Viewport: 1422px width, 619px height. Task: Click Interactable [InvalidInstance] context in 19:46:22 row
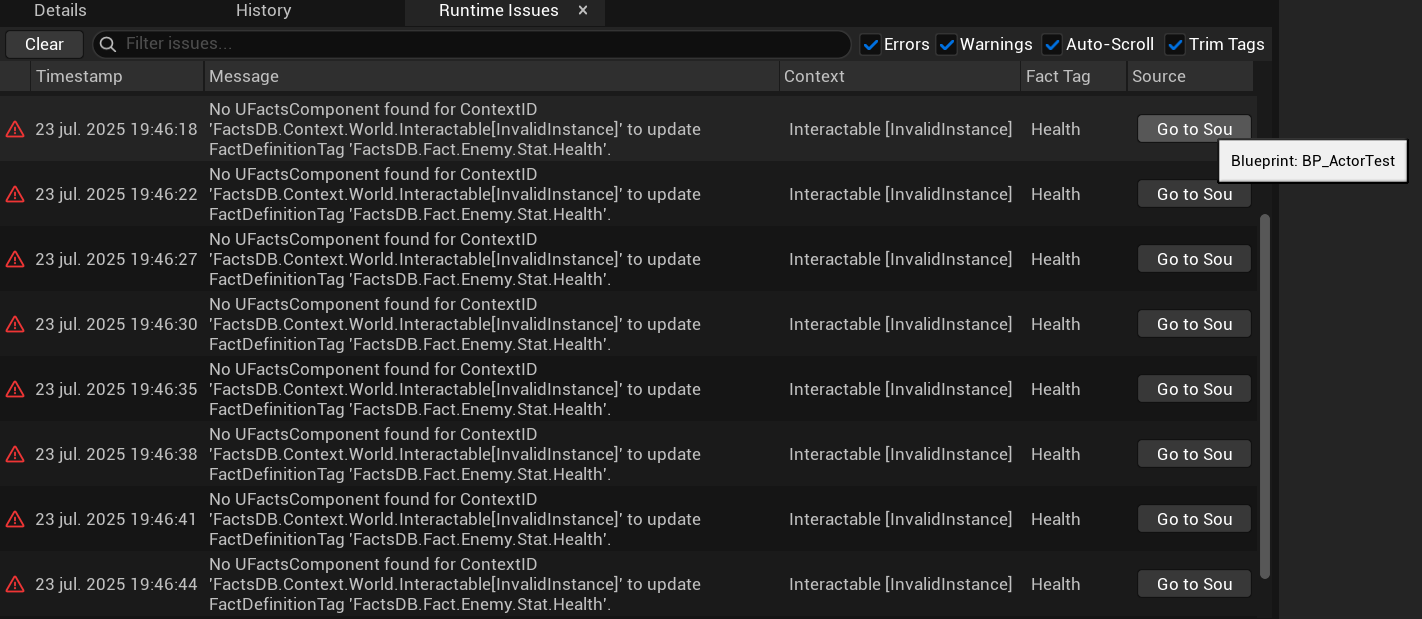click(900, 194)
